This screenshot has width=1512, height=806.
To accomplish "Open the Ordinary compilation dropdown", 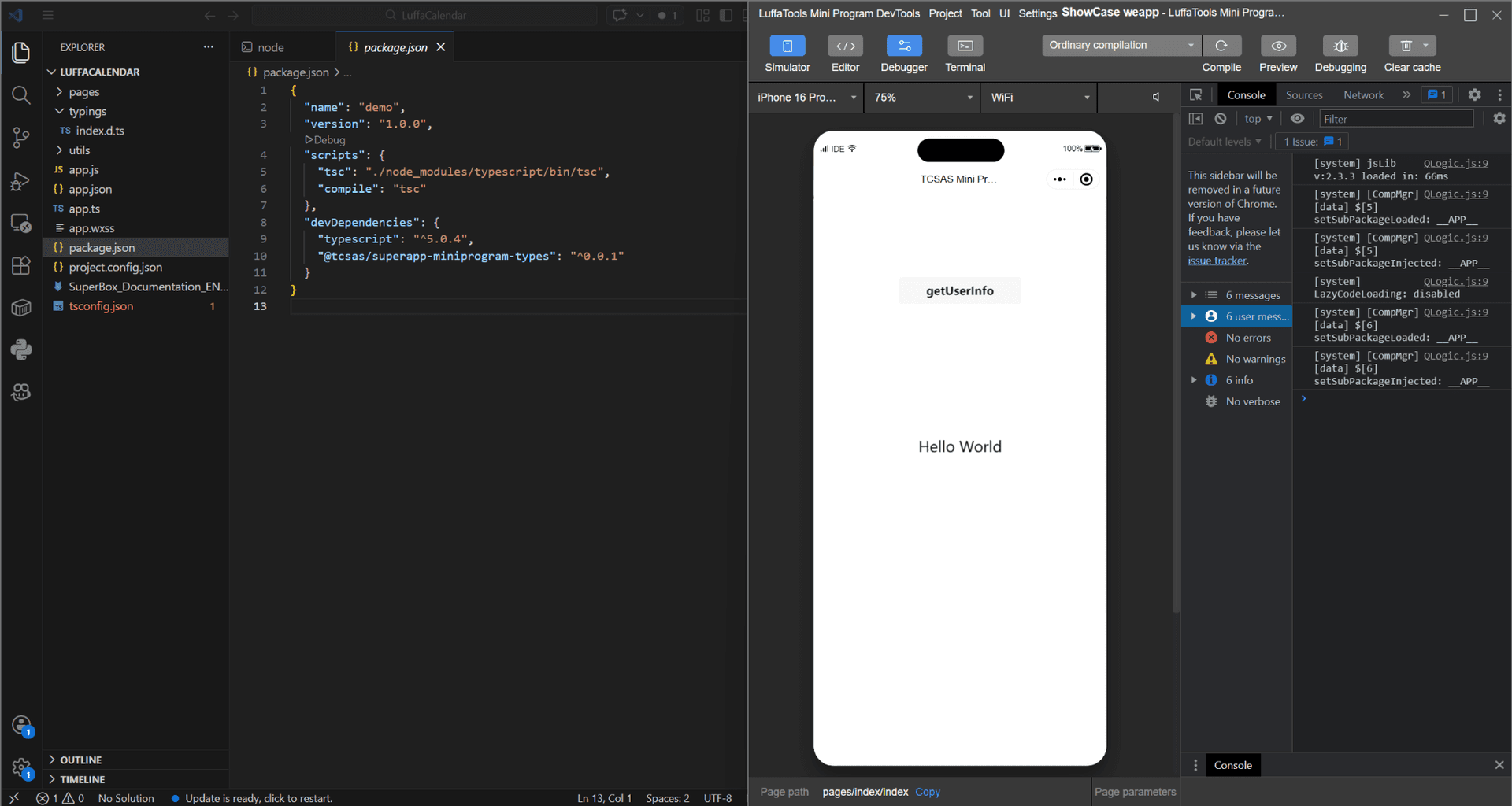I will click(1120, 45).
